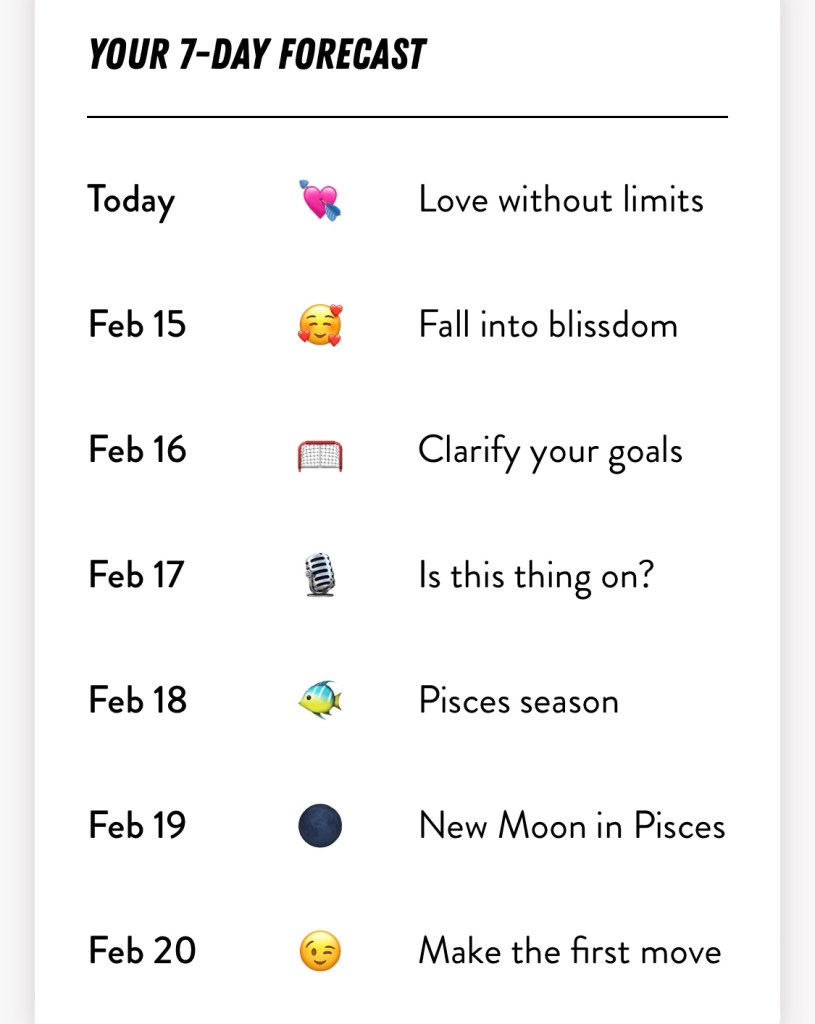Viewport: 815px width, 1024px height.
Task: Open the "Clarify your goals" forecast
Action: tap(550, 451)
